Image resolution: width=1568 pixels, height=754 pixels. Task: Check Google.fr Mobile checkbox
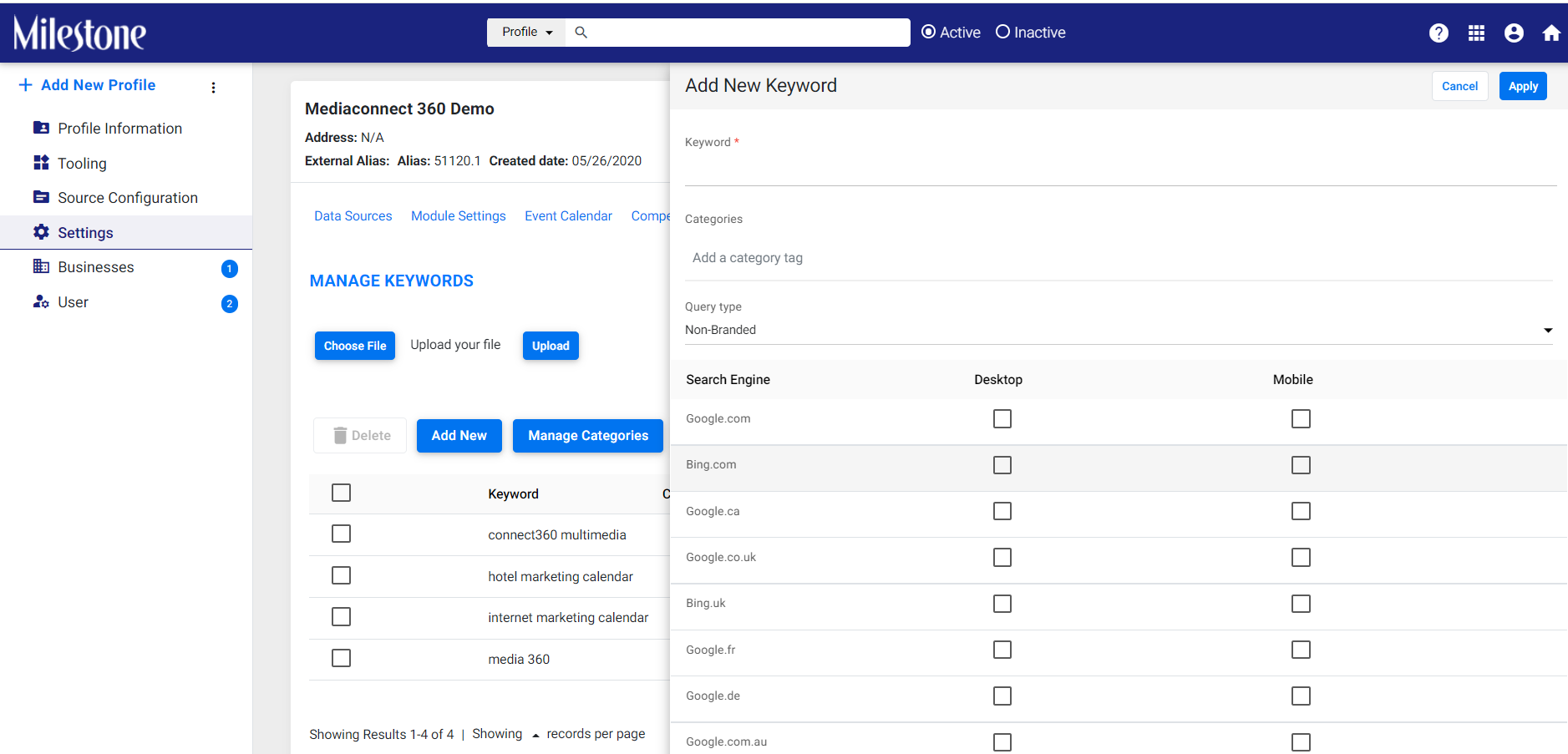(x=1301, y=650)
